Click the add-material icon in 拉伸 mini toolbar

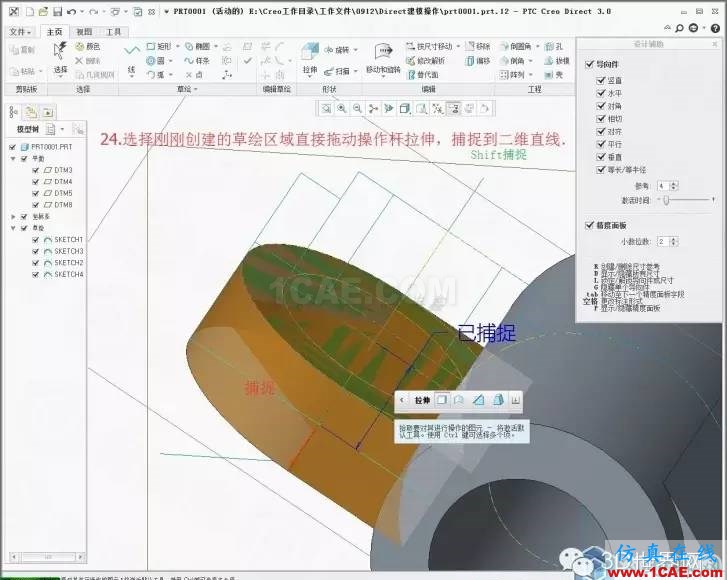(442, 400)
